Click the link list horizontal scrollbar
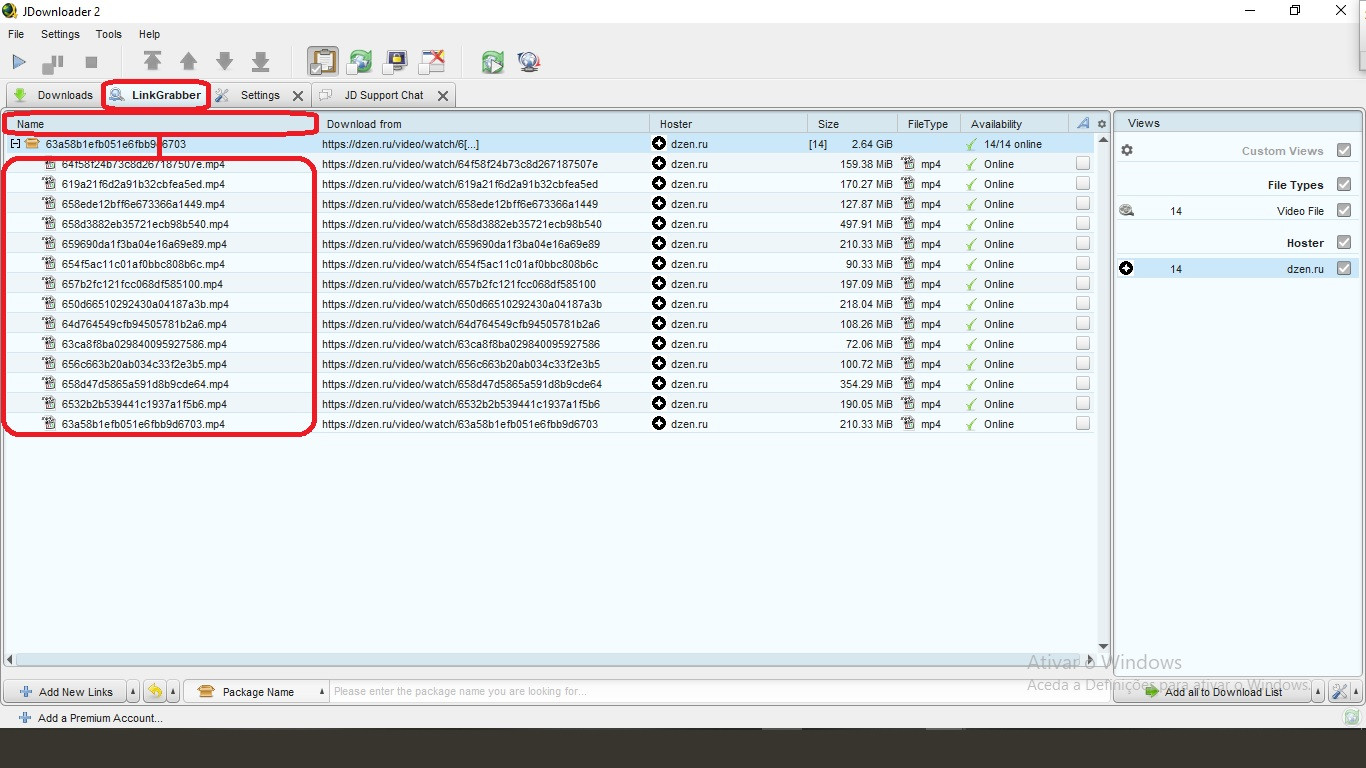This screenshot has height=768, width=1366. pyautogui.click(x=550, y=659)
